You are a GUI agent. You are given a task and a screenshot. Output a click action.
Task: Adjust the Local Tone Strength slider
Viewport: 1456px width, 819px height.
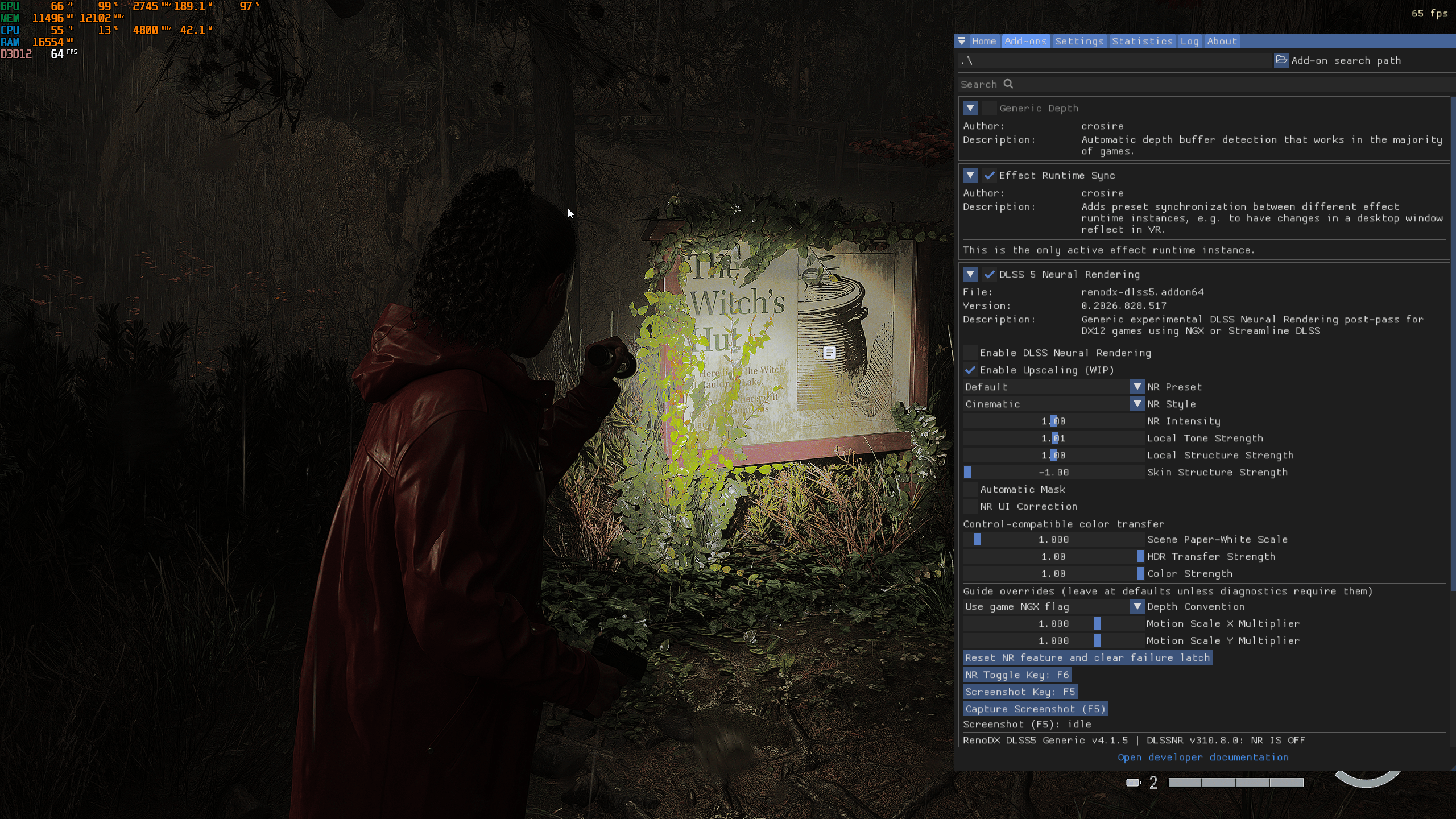(1053, 438)
